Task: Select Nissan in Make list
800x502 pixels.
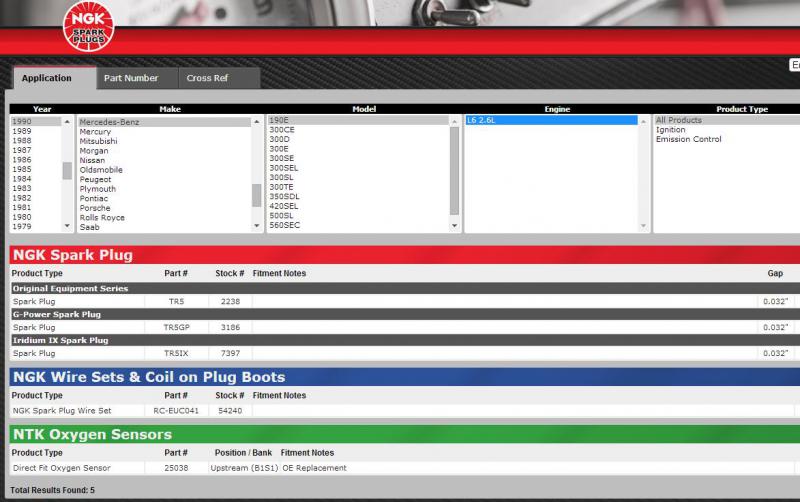Action: tap(92, 160)
